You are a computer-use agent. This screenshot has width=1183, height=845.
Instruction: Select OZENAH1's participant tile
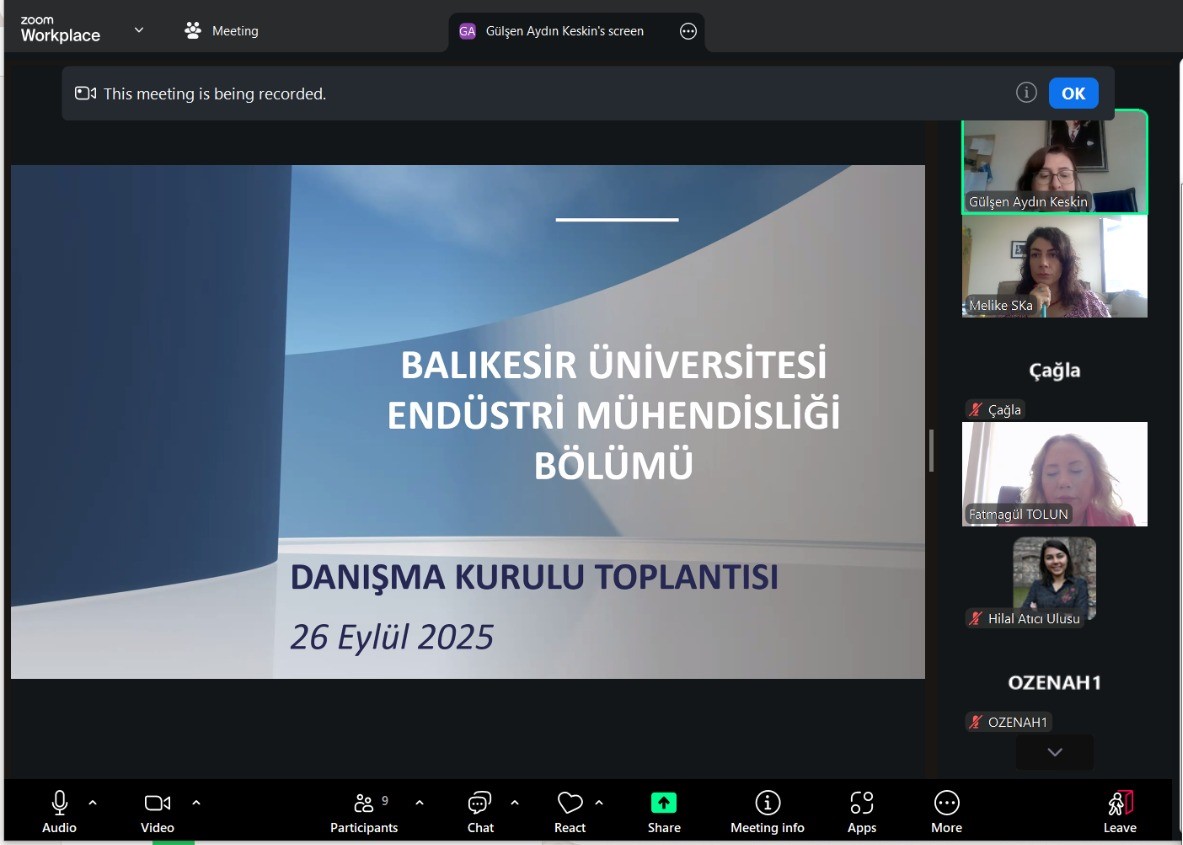(1054, 683)
